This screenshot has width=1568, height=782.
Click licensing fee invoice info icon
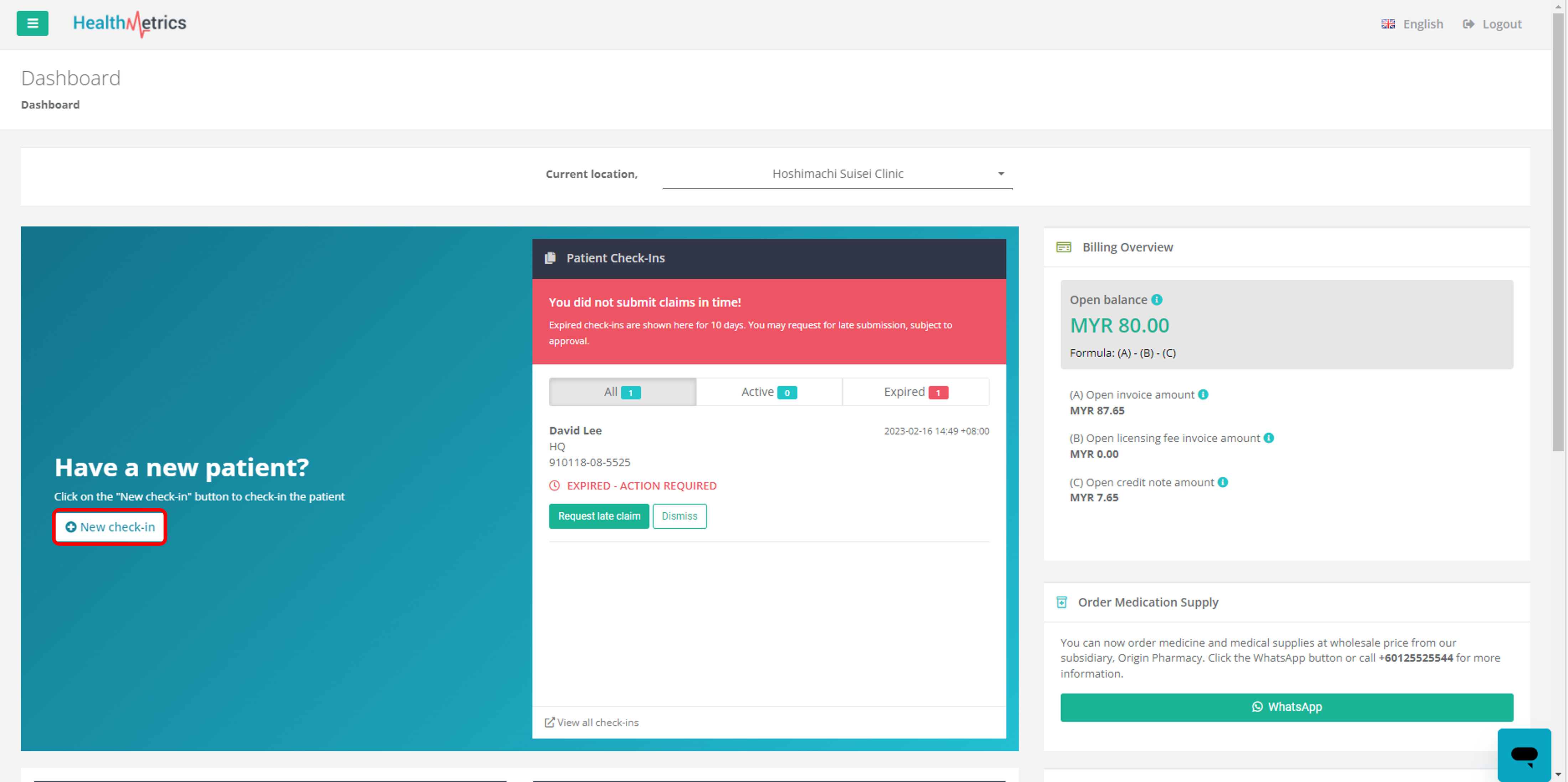(x=1269, y=437)
